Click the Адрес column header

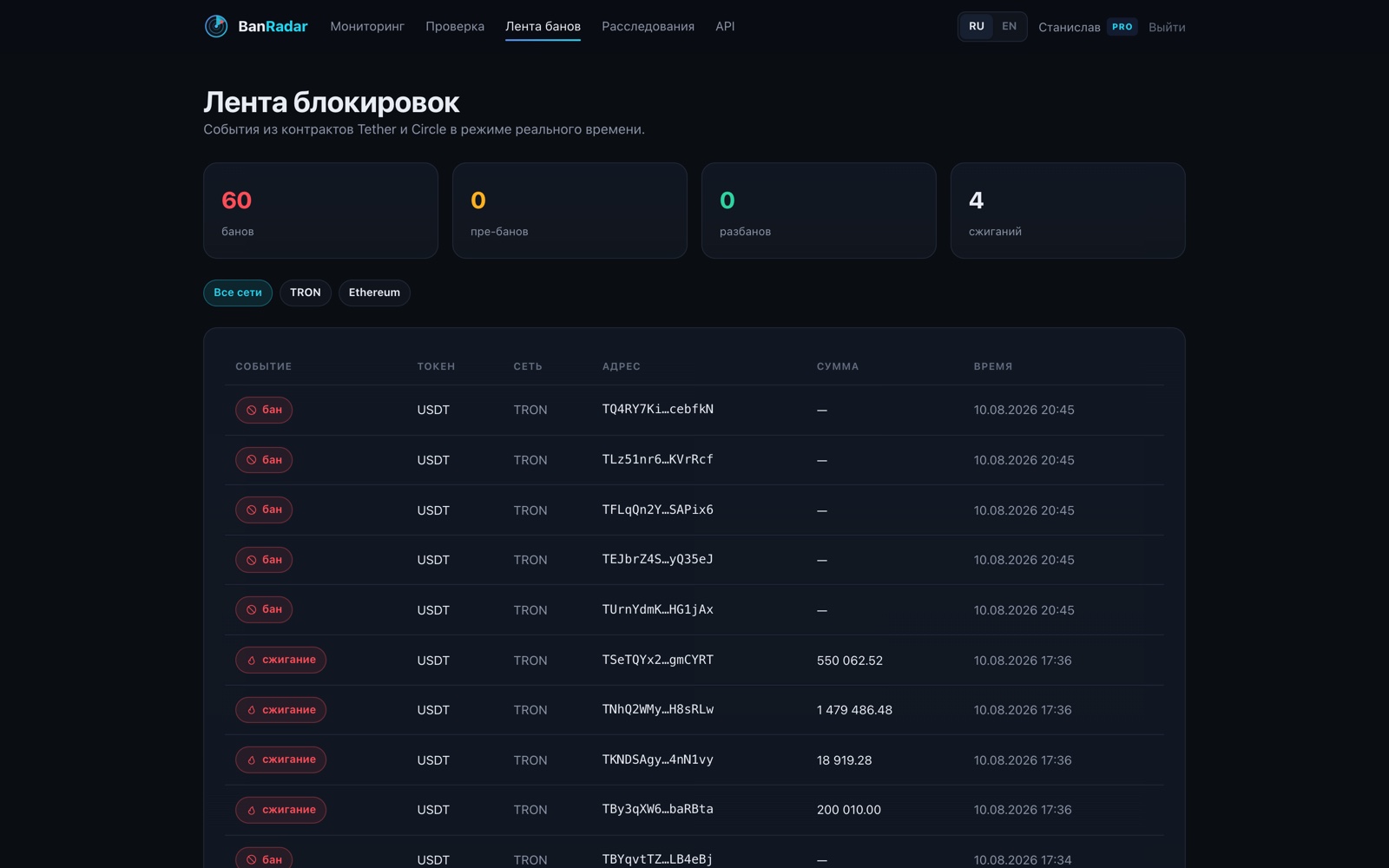(622, 366)
